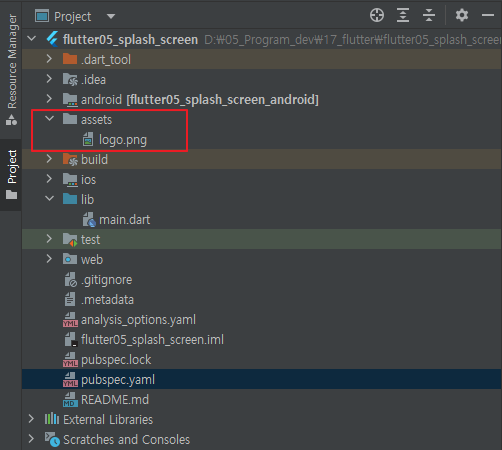Image resolution: width=502 pixels, height=450 pixels.
Task: Expand the android module folder
Action: click(x=49, y=99)
